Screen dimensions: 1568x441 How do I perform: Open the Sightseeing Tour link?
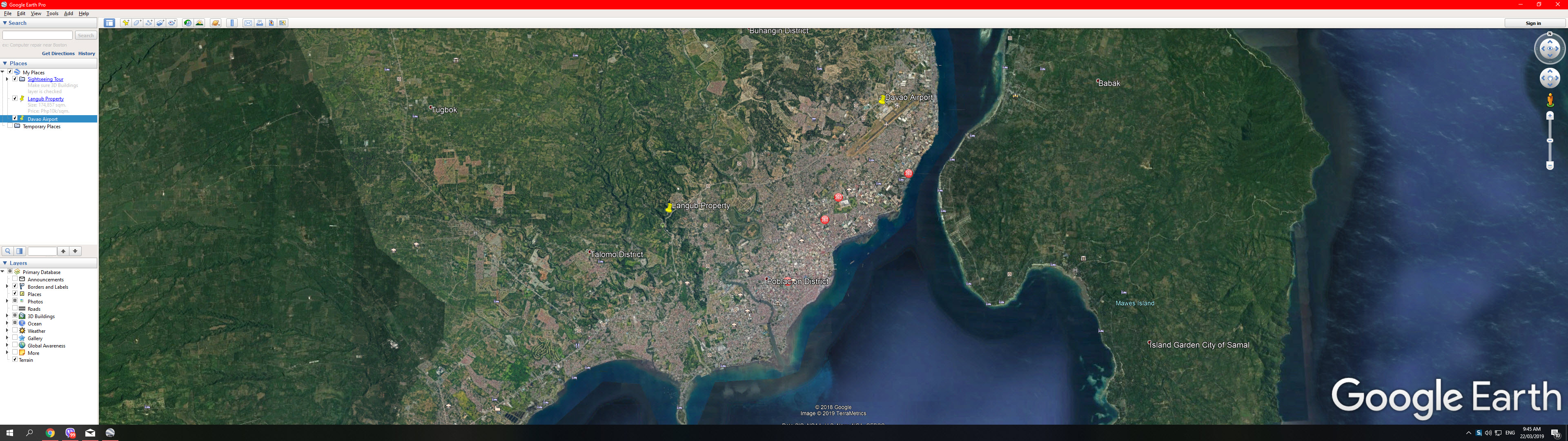46,79
